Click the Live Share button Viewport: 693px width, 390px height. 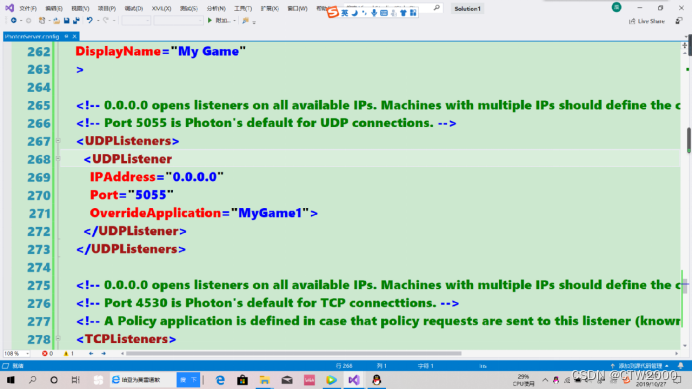(647, 21)
